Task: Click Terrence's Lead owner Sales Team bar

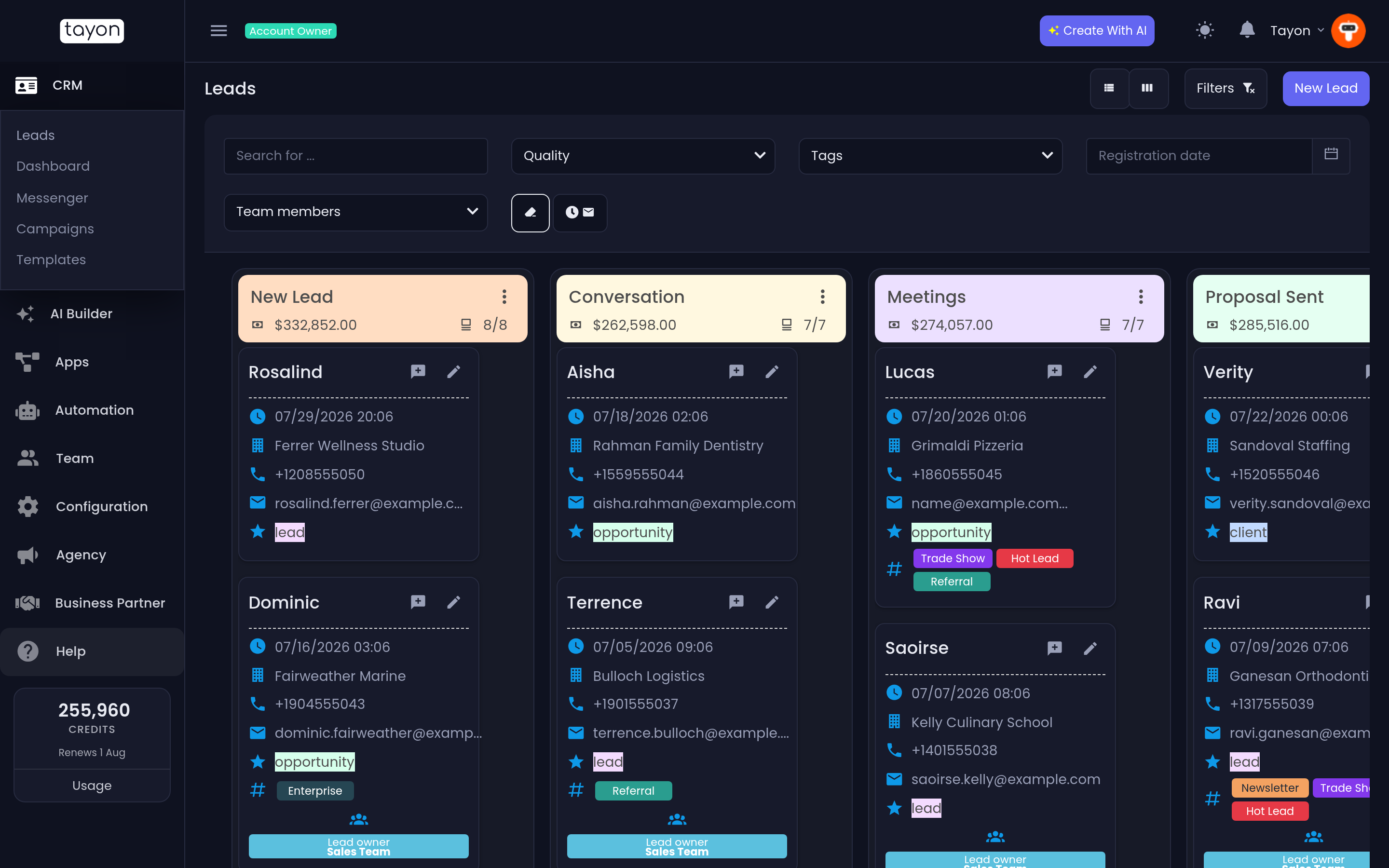Action: point(677,847)
